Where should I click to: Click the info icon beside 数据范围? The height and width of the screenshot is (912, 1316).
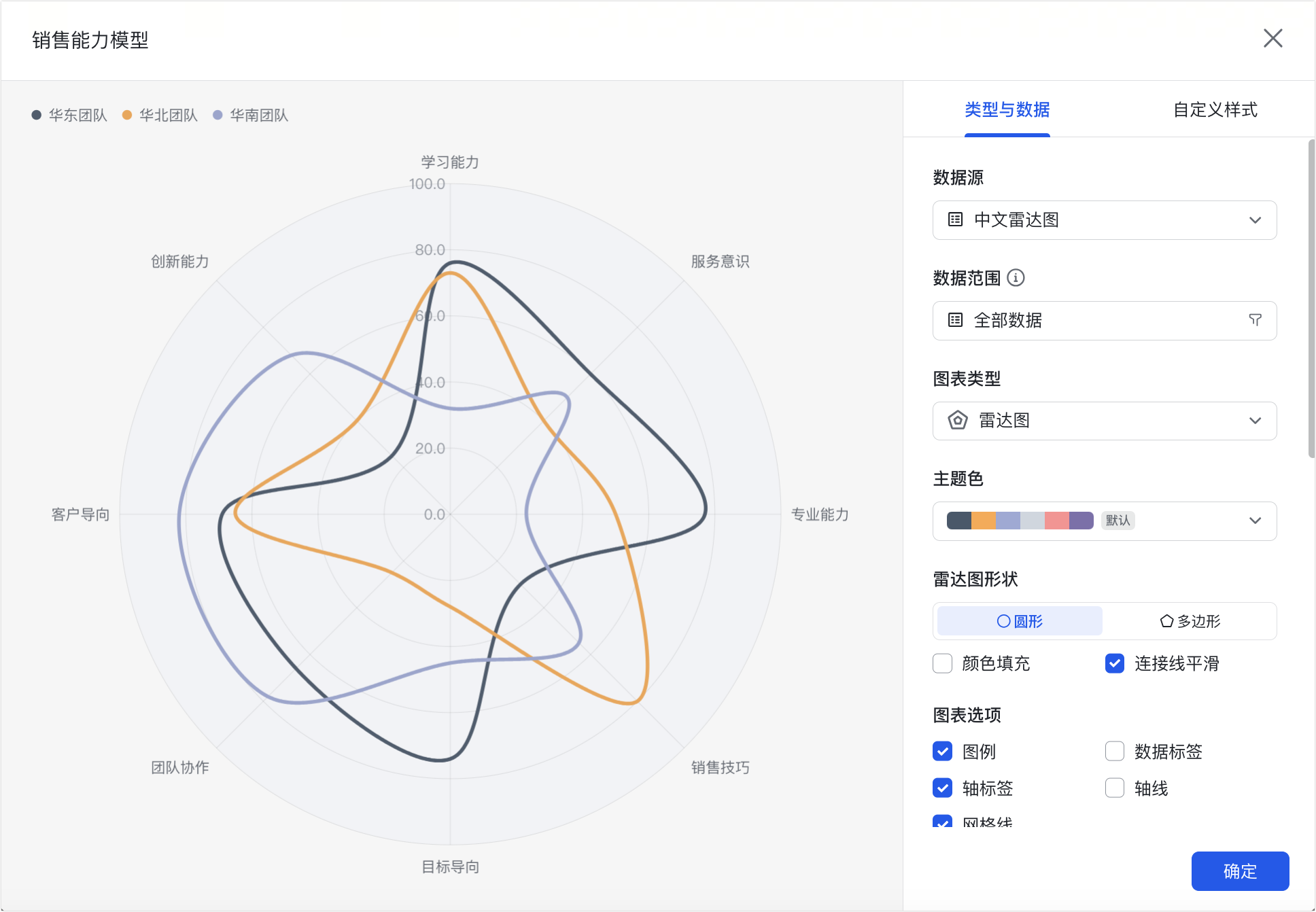click(x=1016, y=277)
